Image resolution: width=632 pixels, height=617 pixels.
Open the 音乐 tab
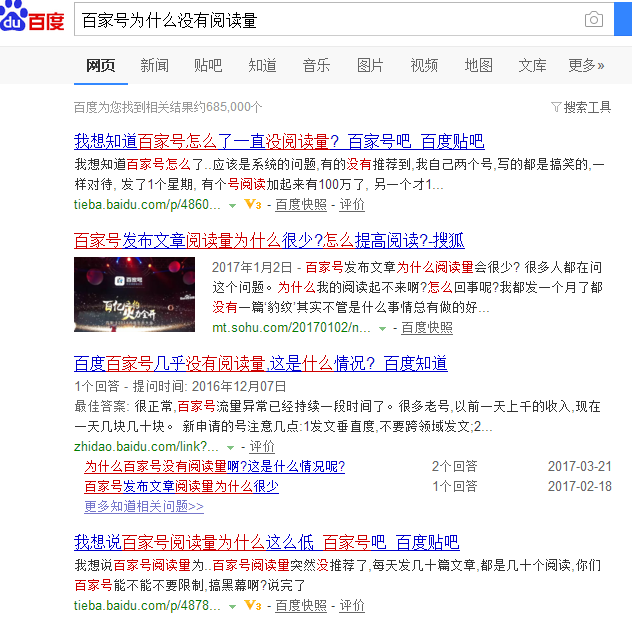click(x=316, y=65)
